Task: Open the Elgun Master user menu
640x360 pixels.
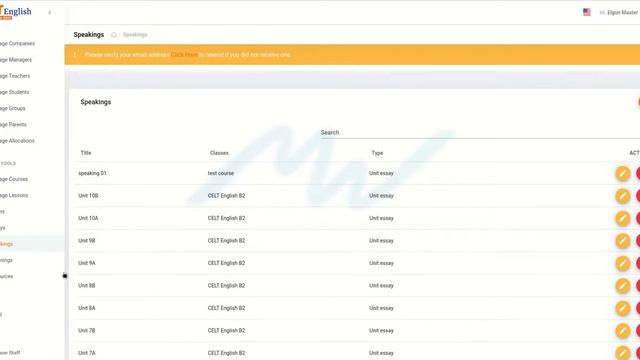Action: pos(619,13)
